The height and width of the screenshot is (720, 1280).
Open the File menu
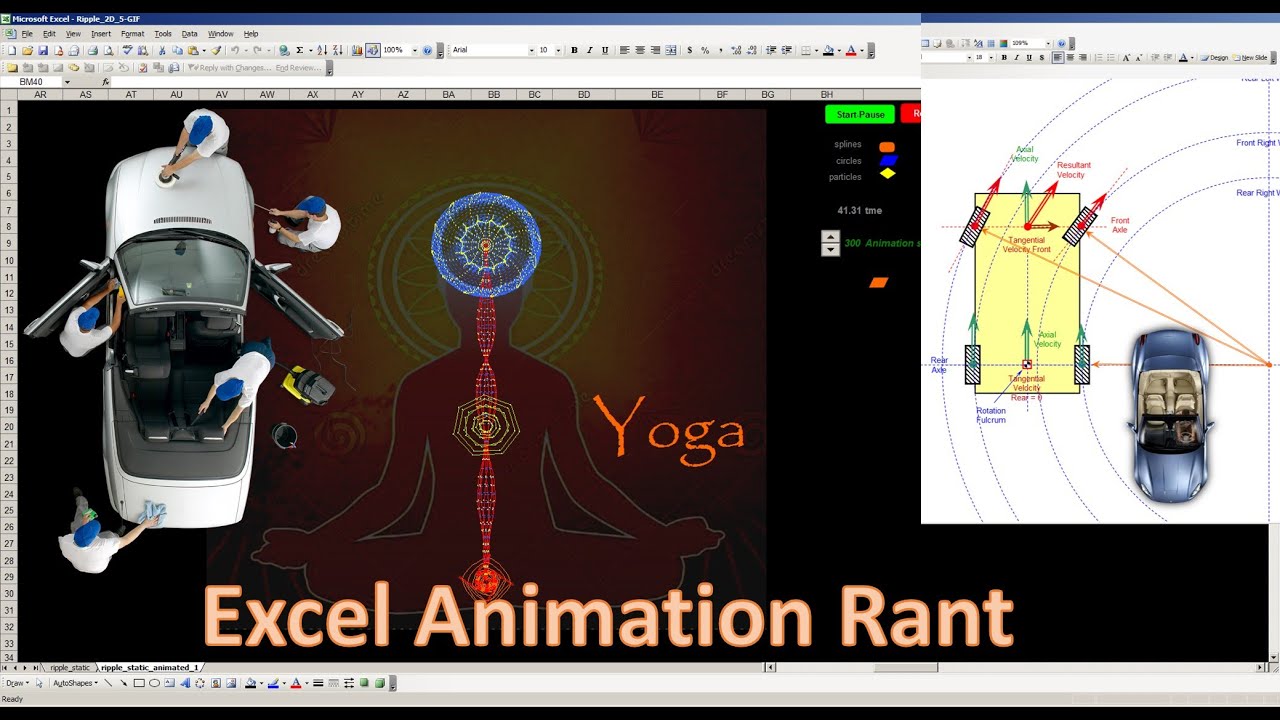pyautogui.click(x=27, y=34)
